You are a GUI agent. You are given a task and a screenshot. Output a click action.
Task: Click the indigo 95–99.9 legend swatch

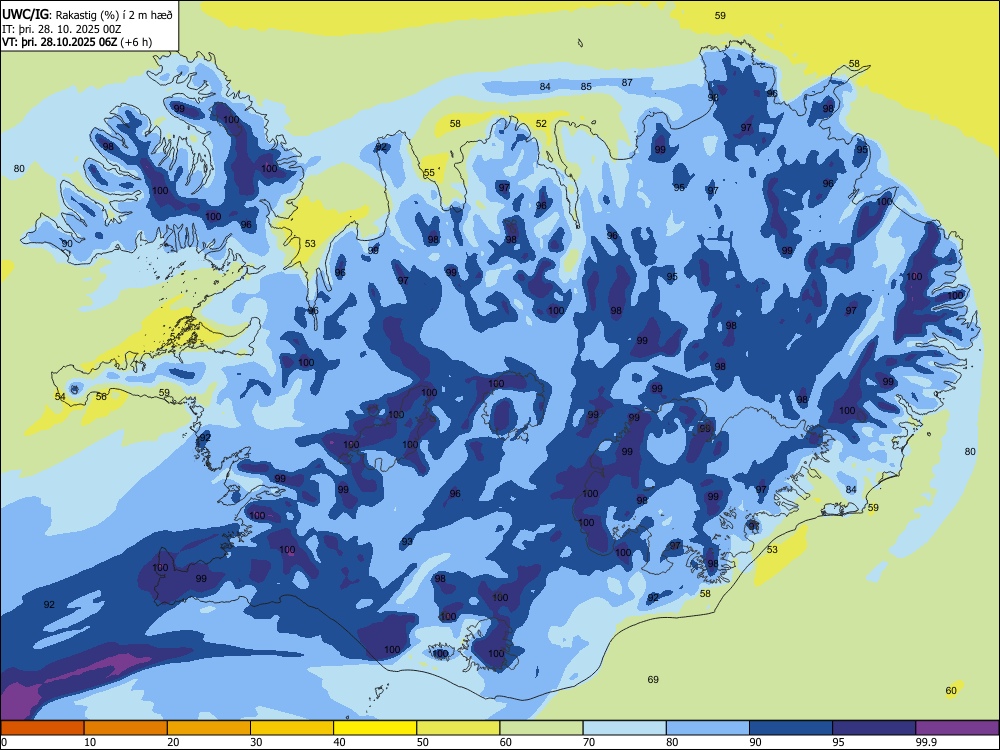874,728
